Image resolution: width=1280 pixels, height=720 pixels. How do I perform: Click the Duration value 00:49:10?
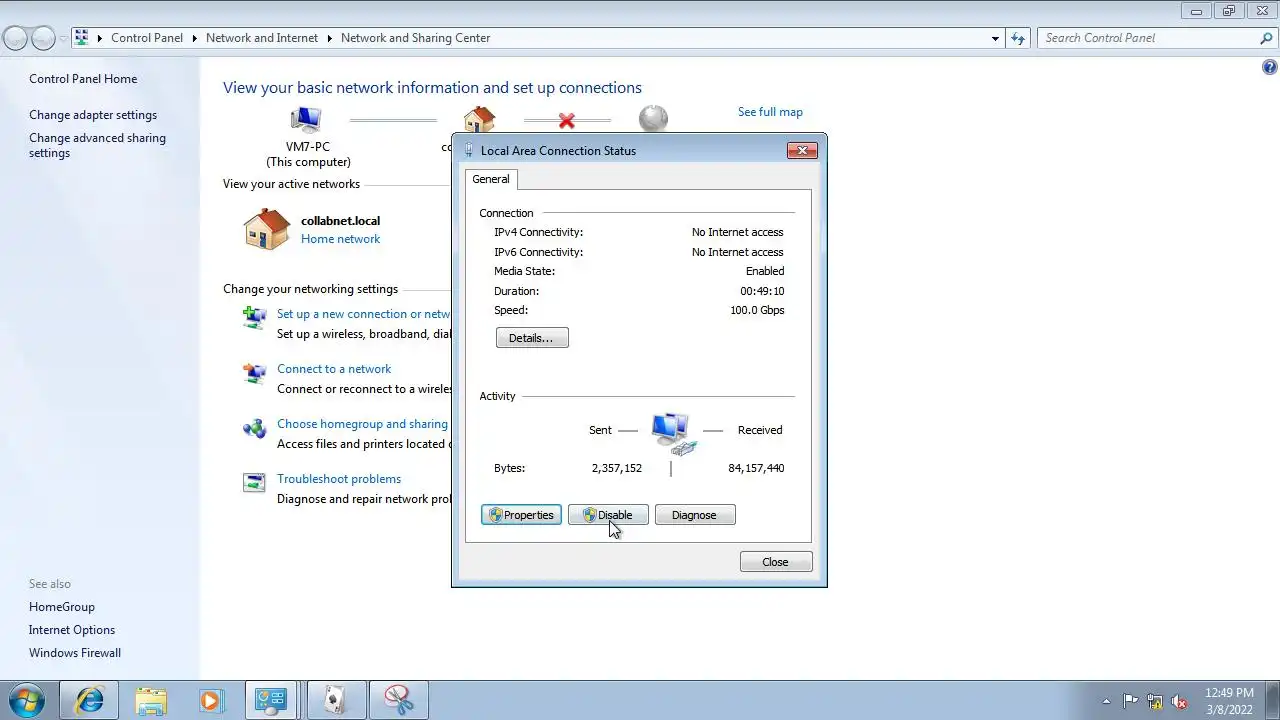click(x=762, y=291)
